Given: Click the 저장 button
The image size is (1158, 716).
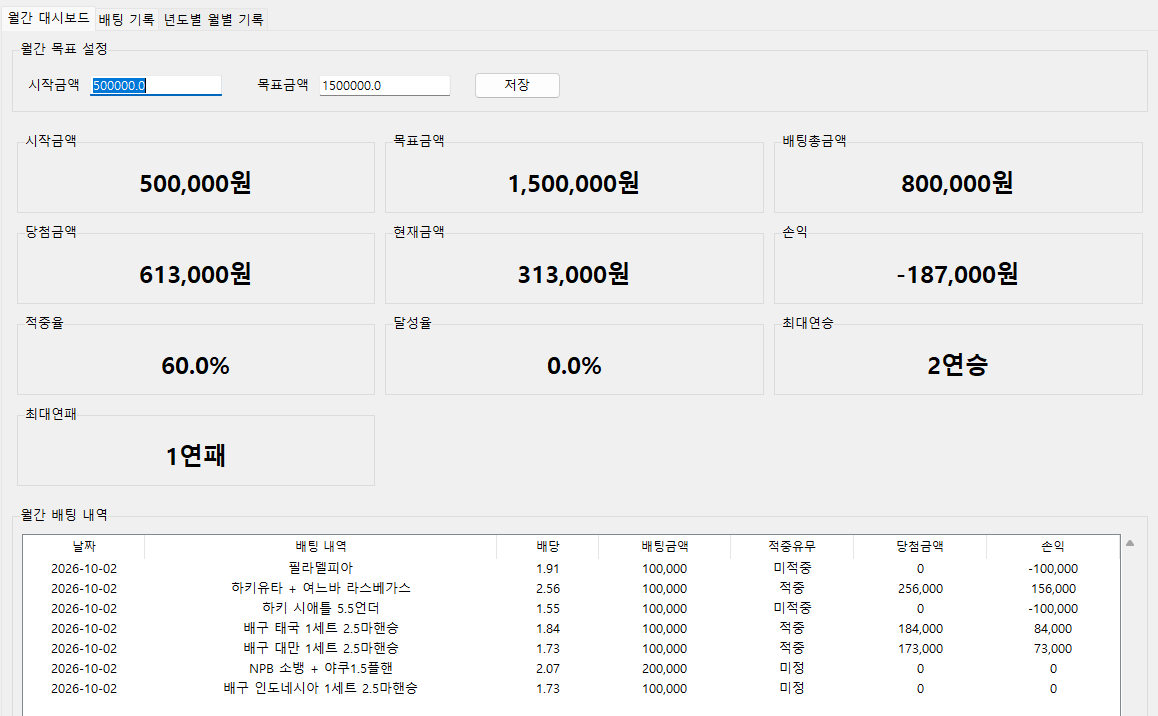Looking at the screenshot, I should tap(517, 85).
